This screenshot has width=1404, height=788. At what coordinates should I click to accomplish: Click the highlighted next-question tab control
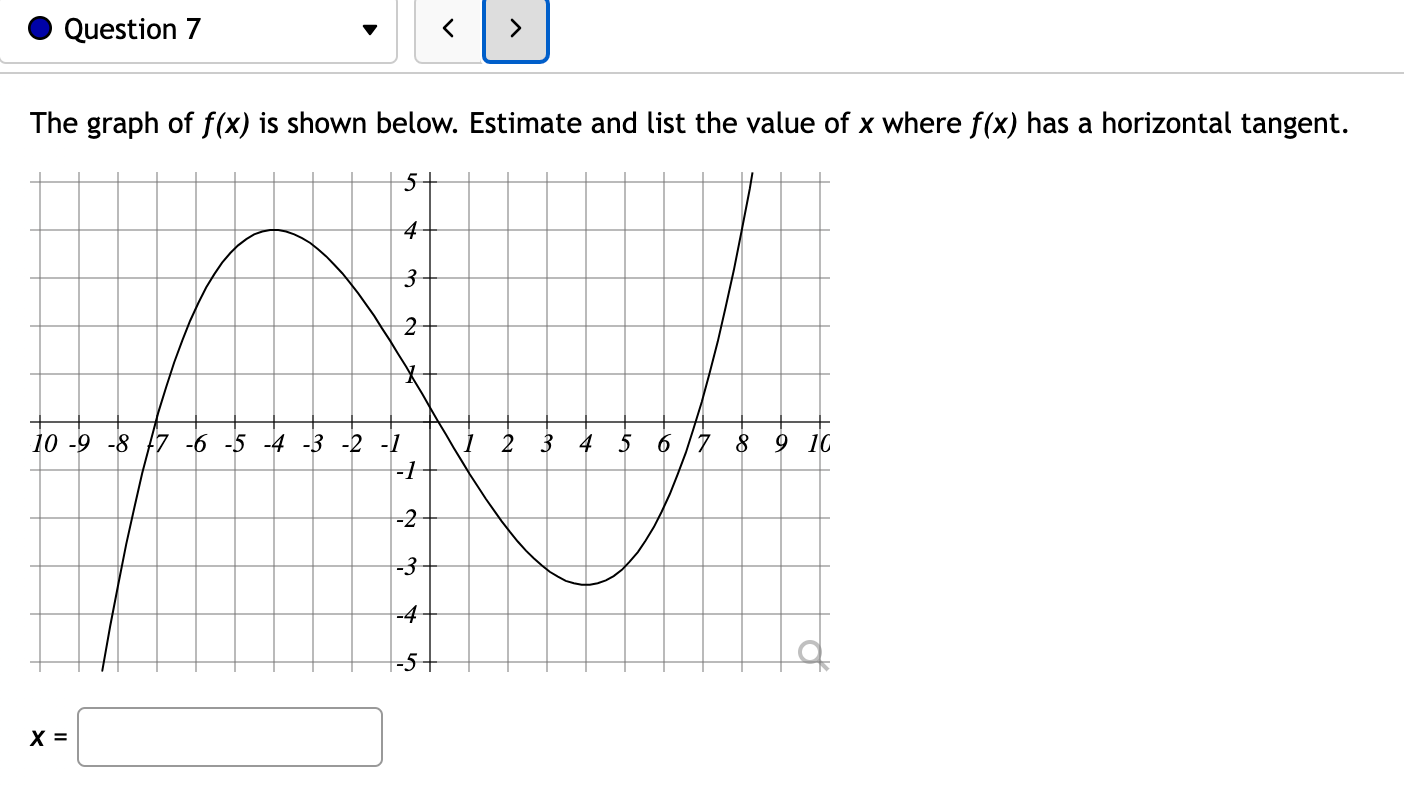click(x=515, y=28)
